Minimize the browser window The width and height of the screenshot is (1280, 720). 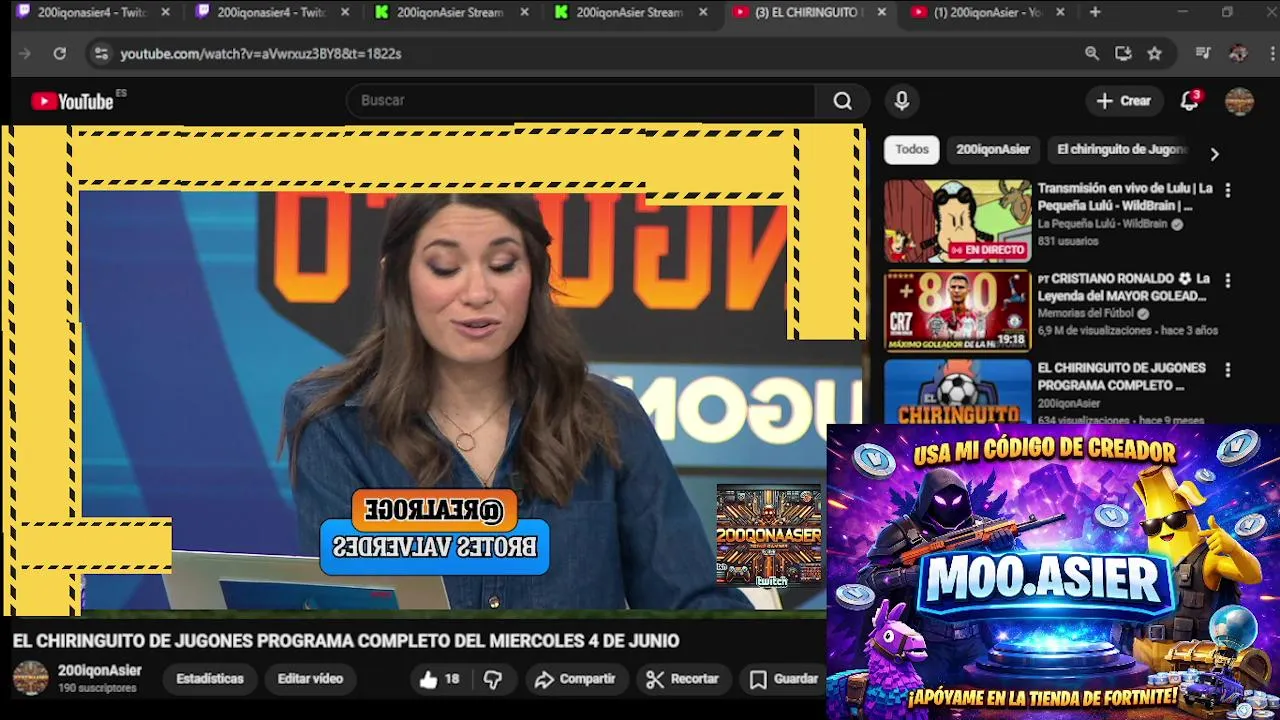click(1182, 12)
